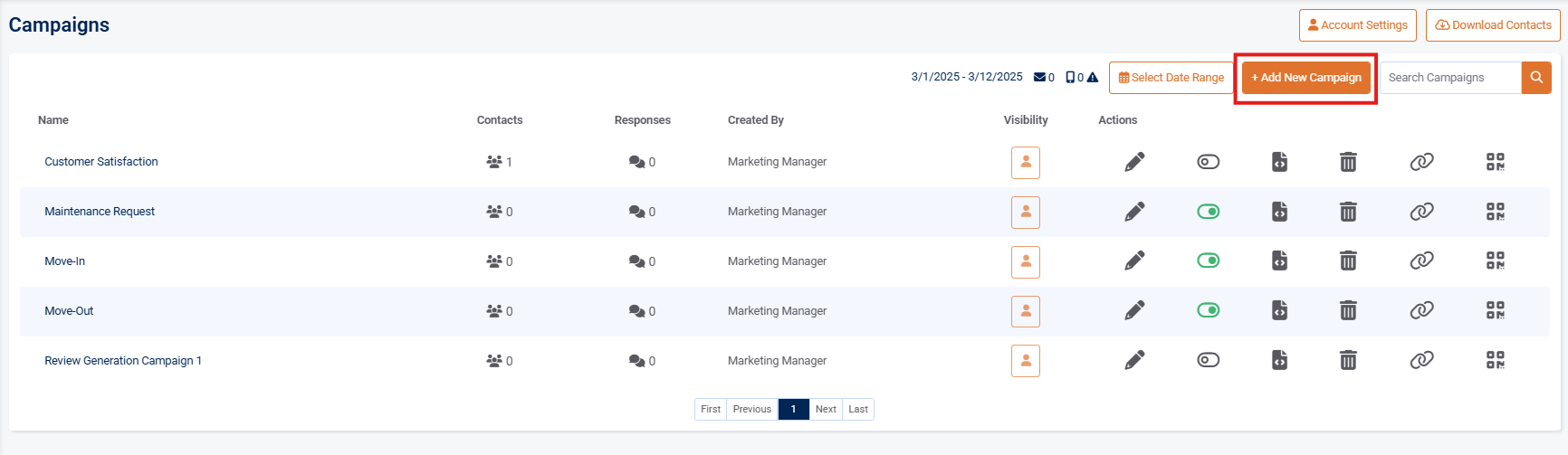Copy link for the Move-In campaign
Viewport: 1568px width, 455px height.
pyautogui.click(x=1421, y=261)
